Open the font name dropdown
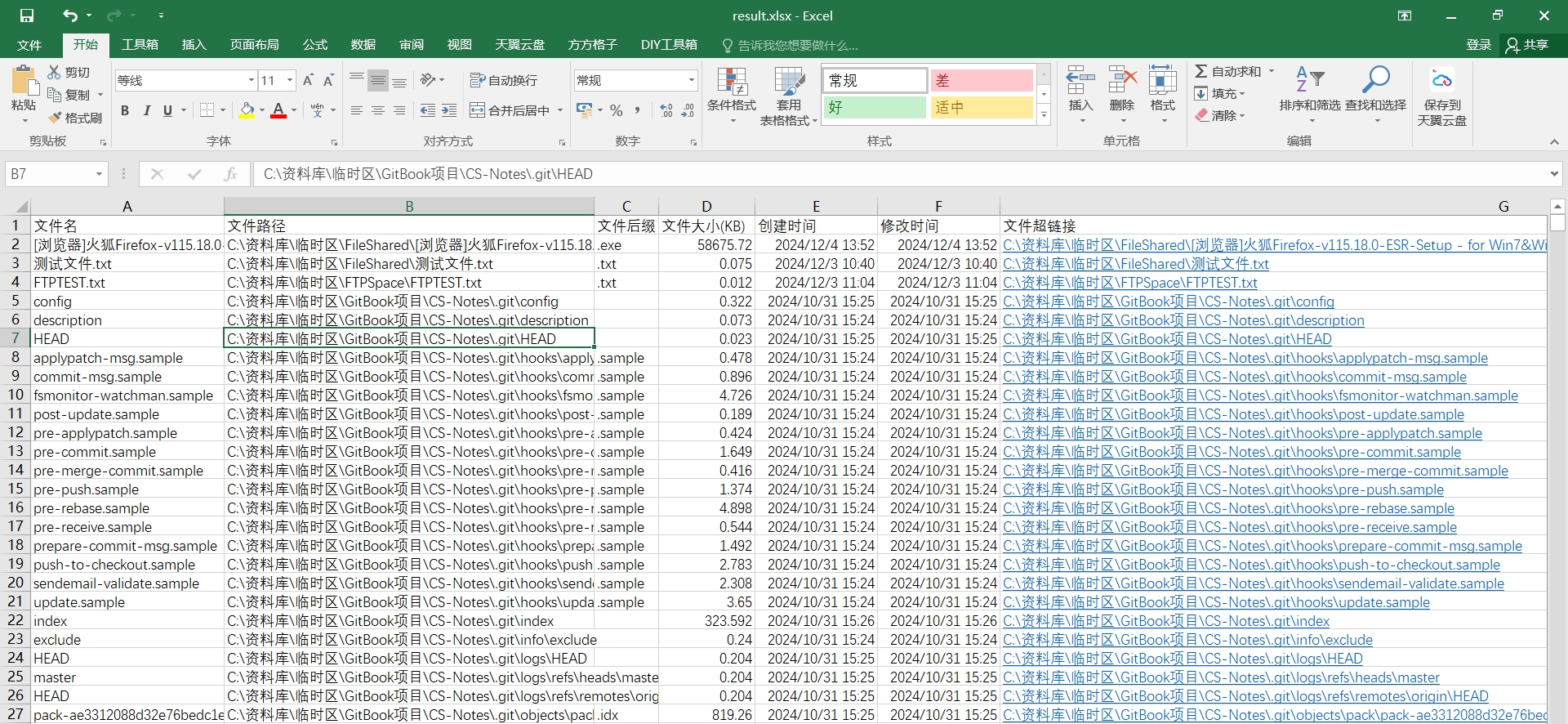 251,80
